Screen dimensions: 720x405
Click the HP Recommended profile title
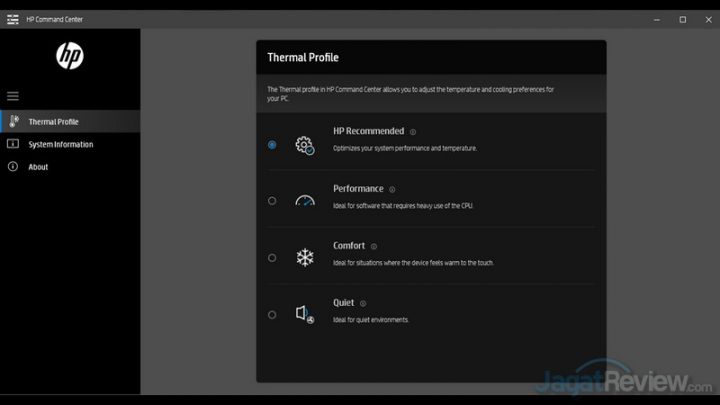[x=369, y=131]
